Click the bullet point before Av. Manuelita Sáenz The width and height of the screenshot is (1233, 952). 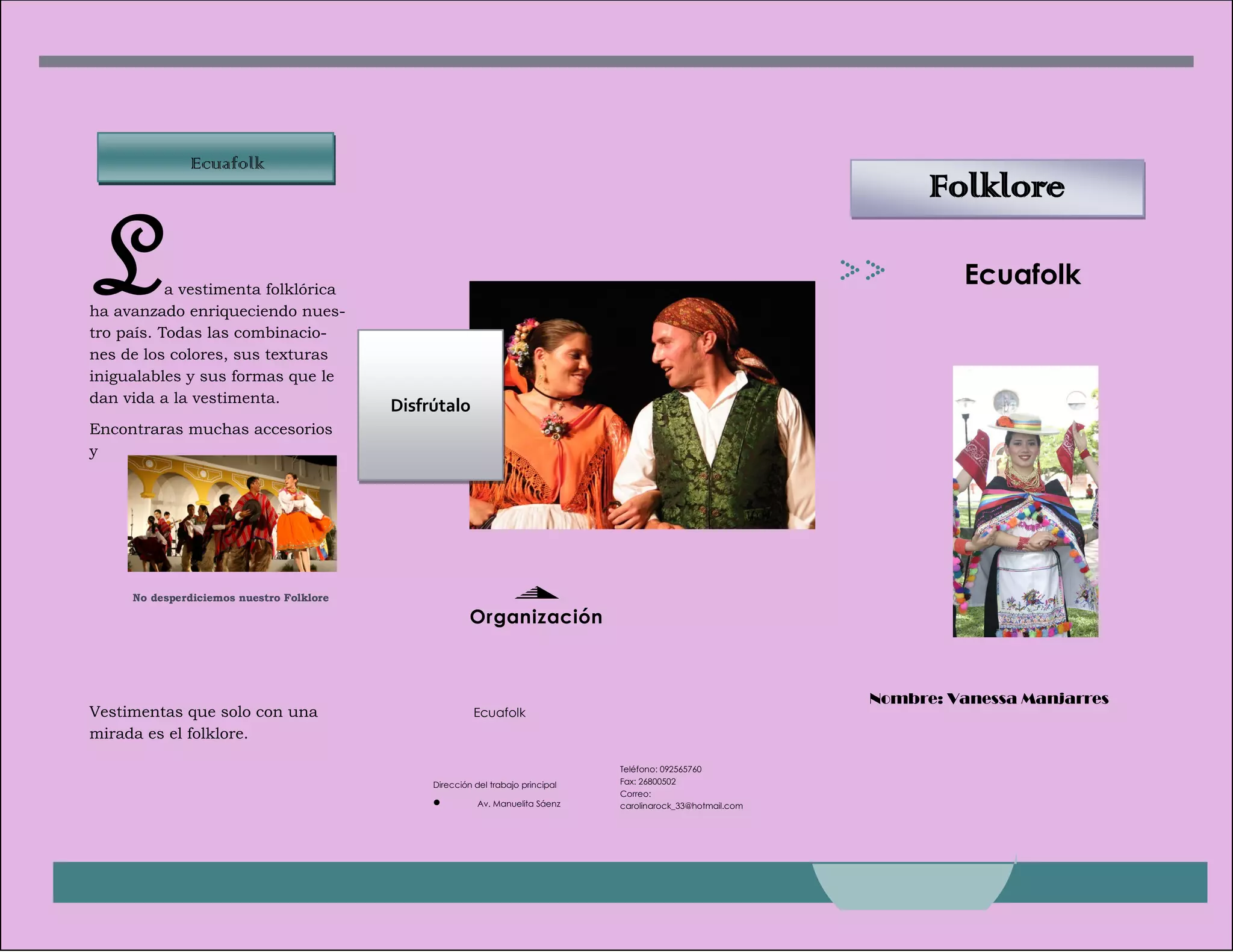tap(436, 802)
